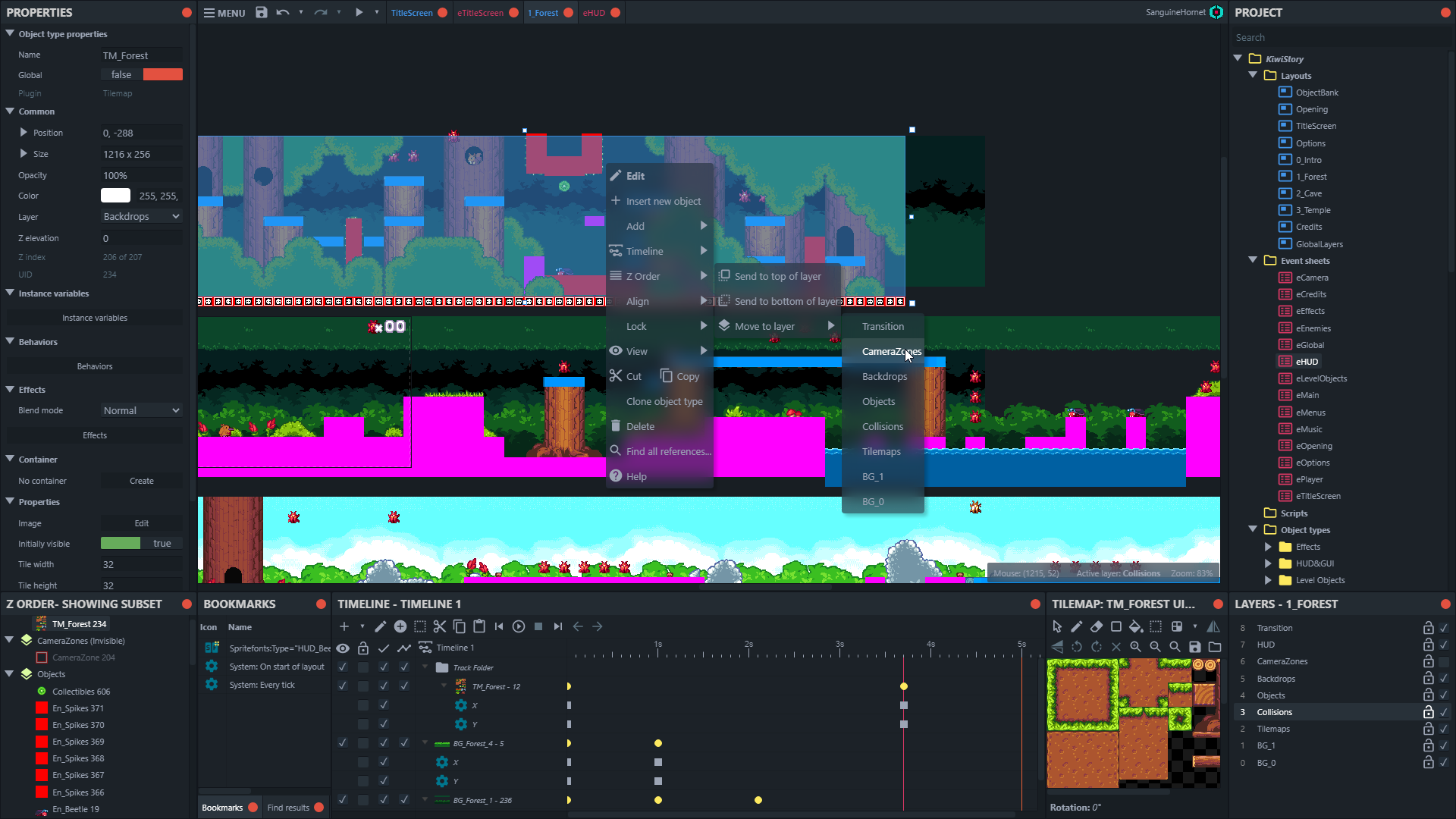Image resolution: width=1456 pixels, height=819 pixels.
Task: Enable visibility checkbox for CameraZones layer
Action: 1444,661
